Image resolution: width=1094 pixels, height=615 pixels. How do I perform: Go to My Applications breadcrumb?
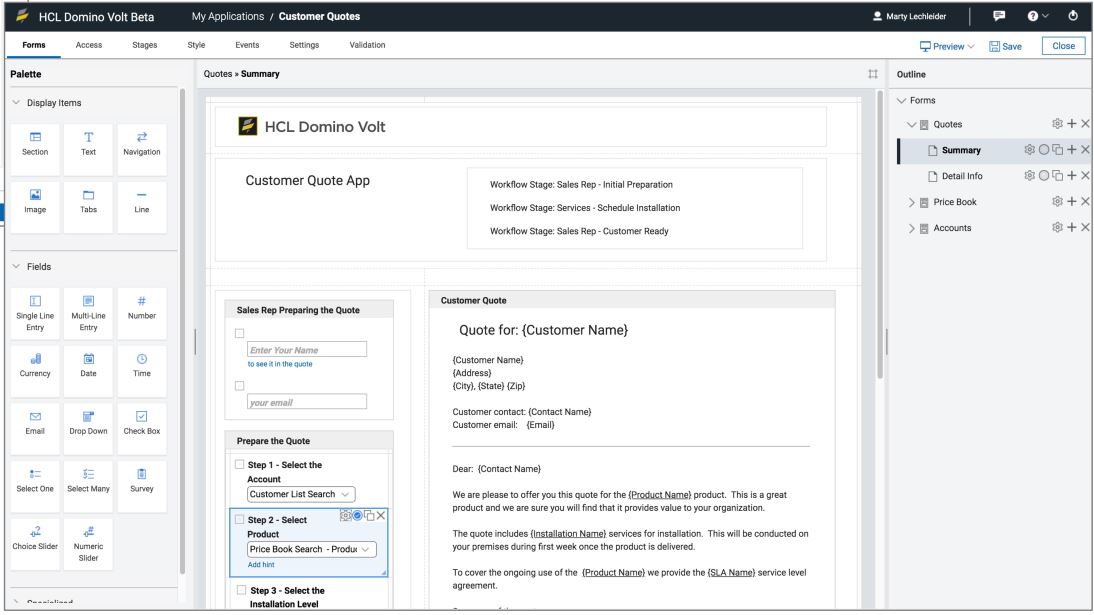click(x=227, y=16)
